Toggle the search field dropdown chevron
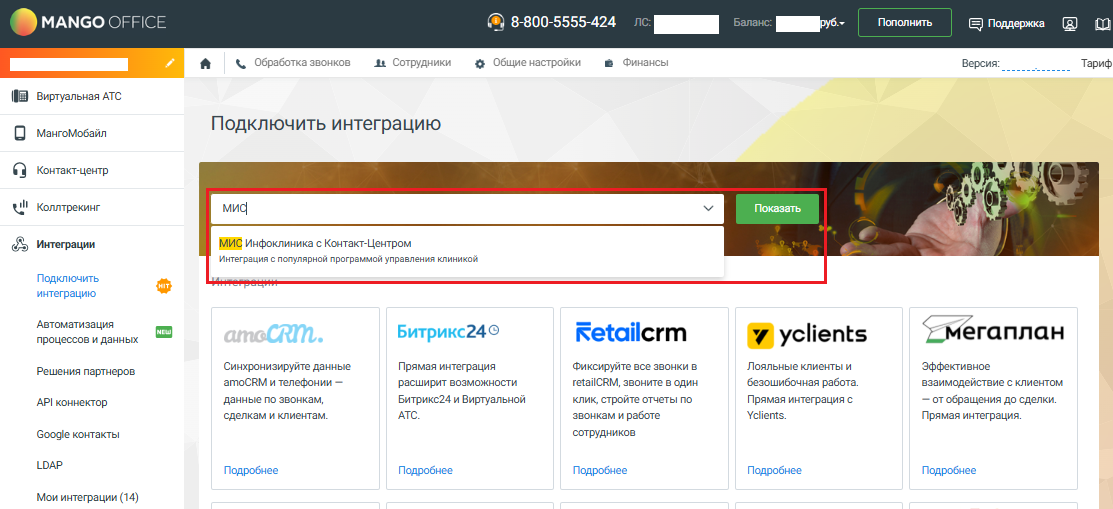 tap(708, 209)
